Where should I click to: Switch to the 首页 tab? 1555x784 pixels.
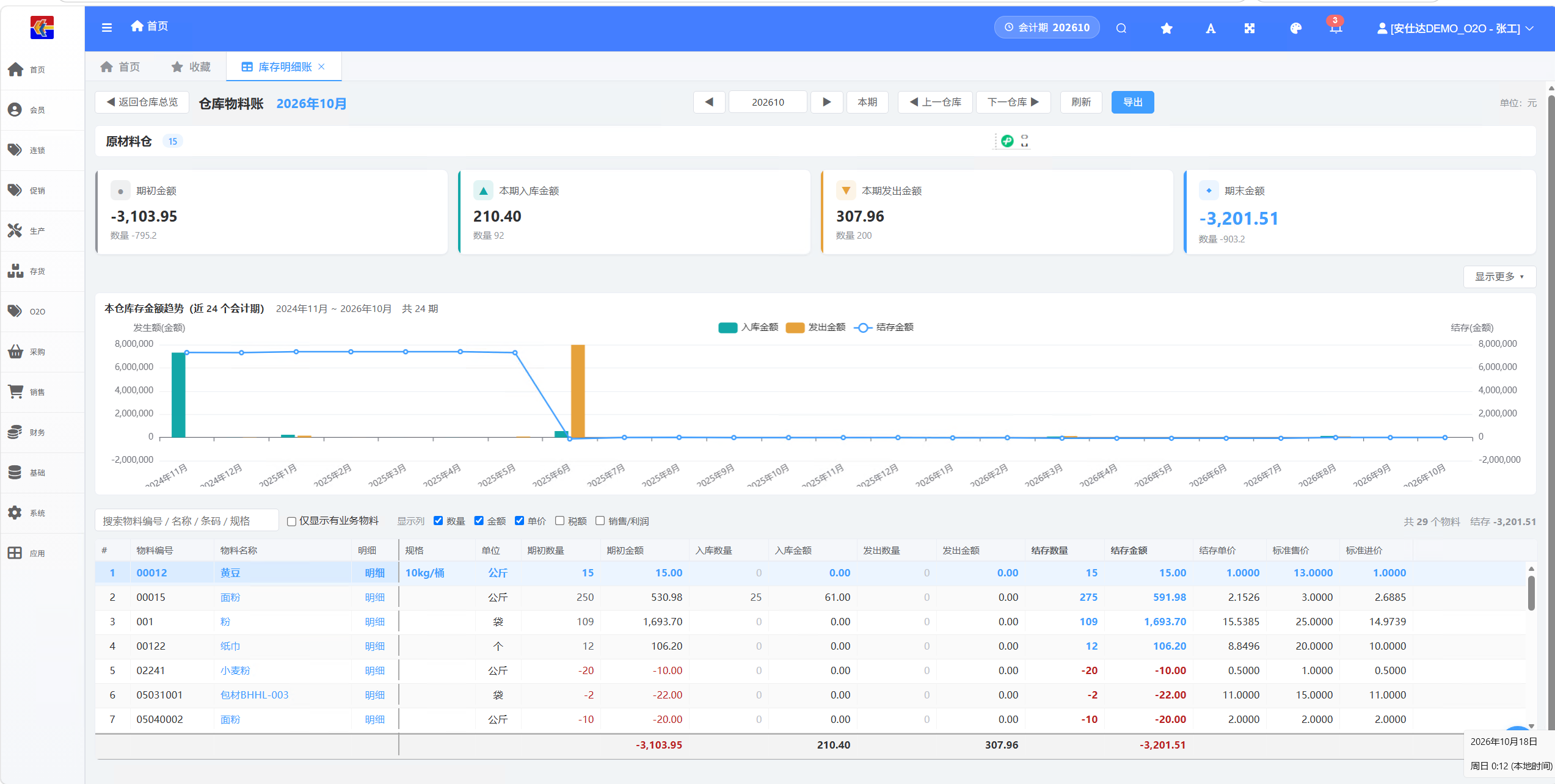[x=120, y=67]
